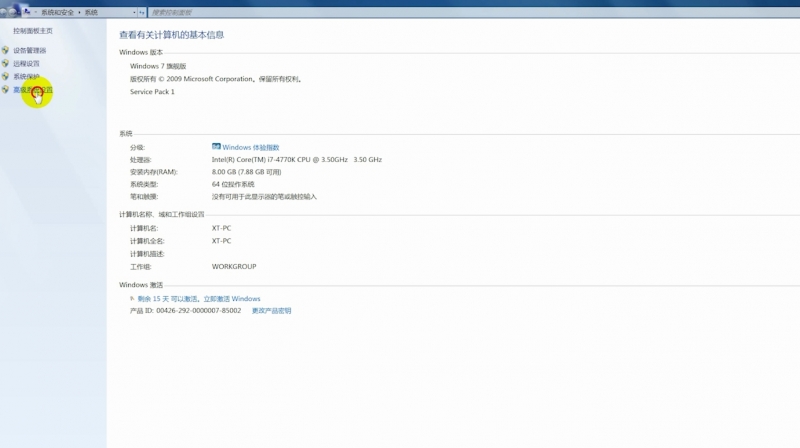Click the Microsoft Corporation copyright line
This screenshot has width=800, height=448.
216,79
